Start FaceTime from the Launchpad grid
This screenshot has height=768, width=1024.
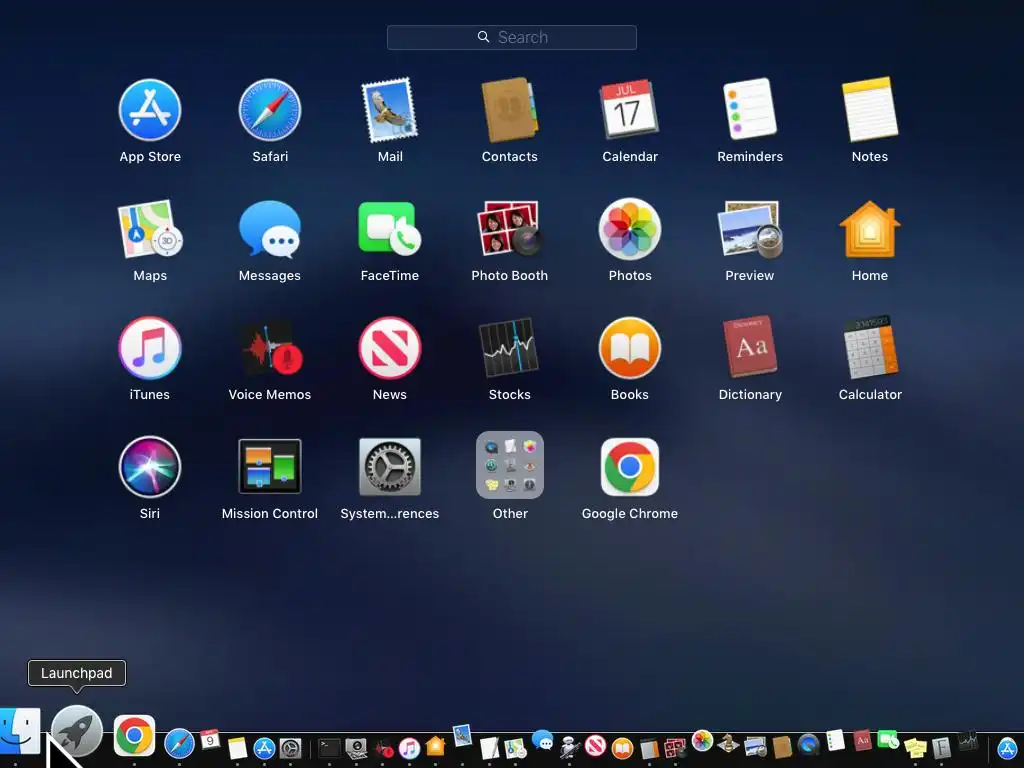click(x=390, y=229)
